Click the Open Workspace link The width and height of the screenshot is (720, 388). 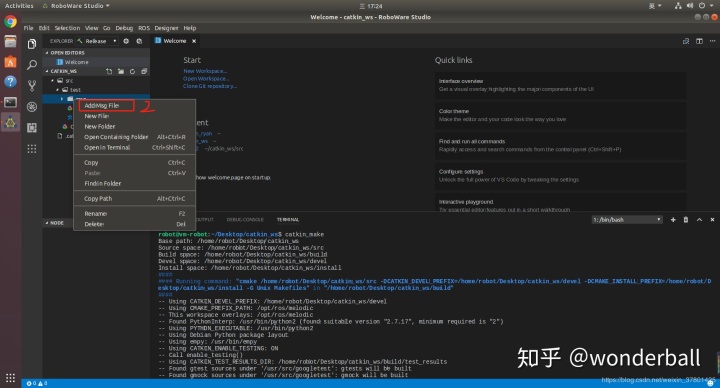coord(206,79)
